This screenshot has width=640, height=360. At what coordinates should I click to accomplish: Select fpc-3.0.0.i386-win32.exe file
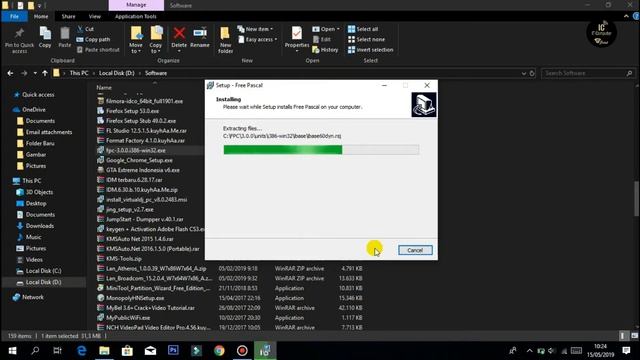point(136,150)
